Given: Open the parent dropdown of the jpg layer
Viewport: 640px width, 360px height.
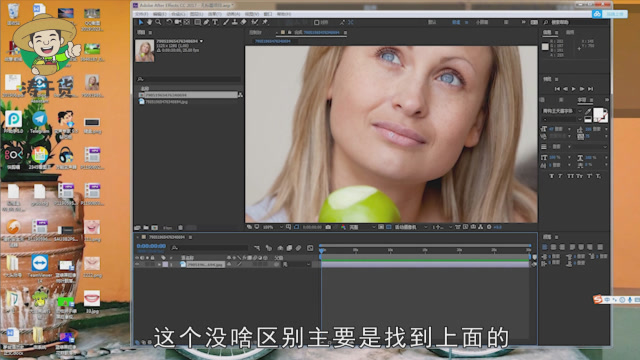Looking at the screenshot, I should 297,264.
